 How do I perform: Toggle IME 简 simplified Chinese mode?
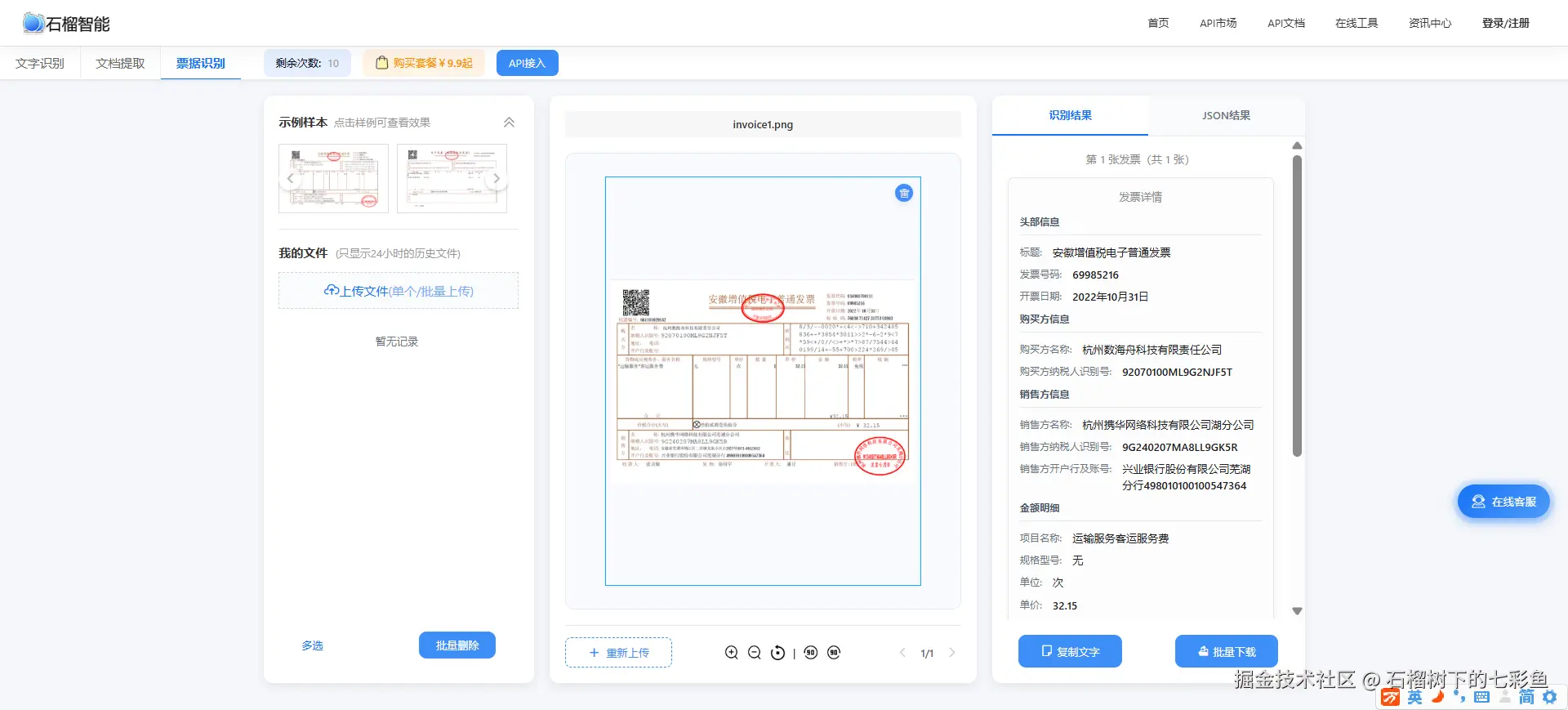coord(1526,697)
